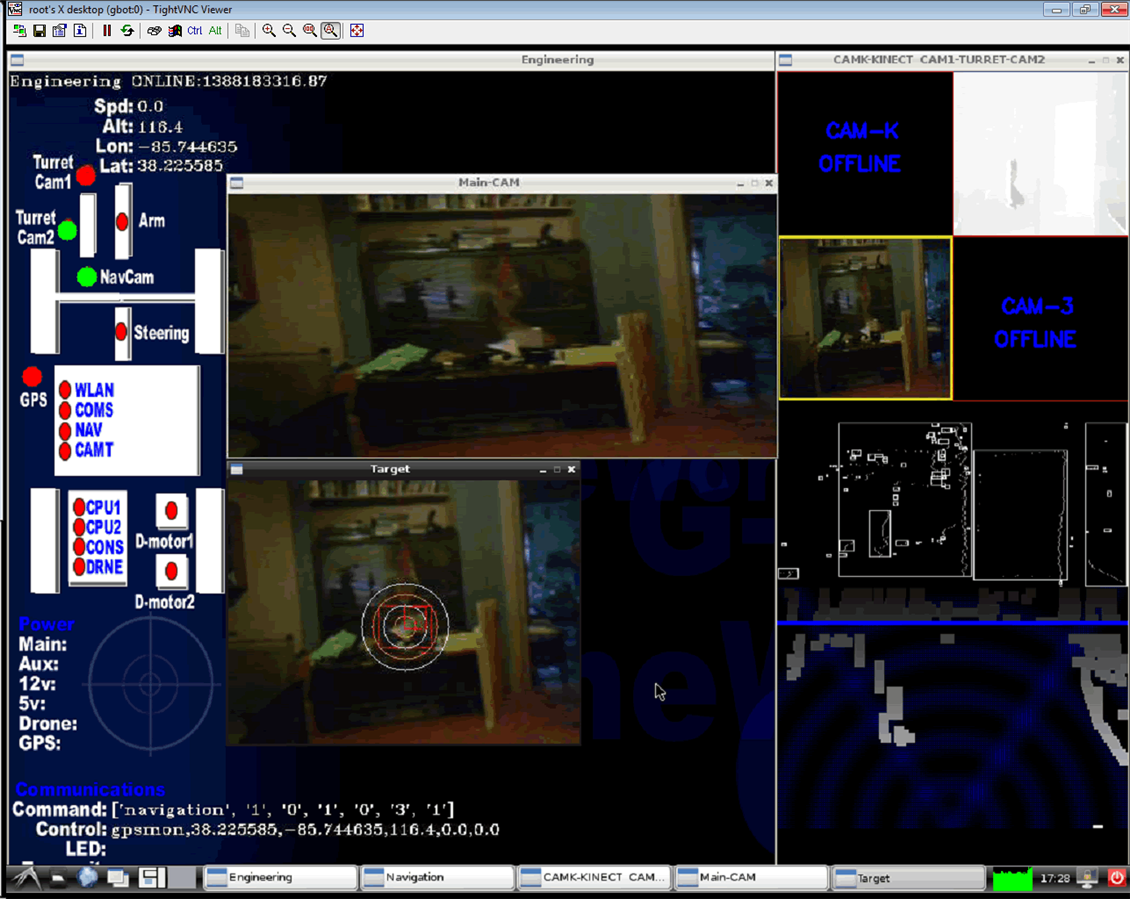Screen dimensions: 1130x899
Task: Send Ctrl+Esc using the Windows flag icon
Action: [x=174, y=30]
